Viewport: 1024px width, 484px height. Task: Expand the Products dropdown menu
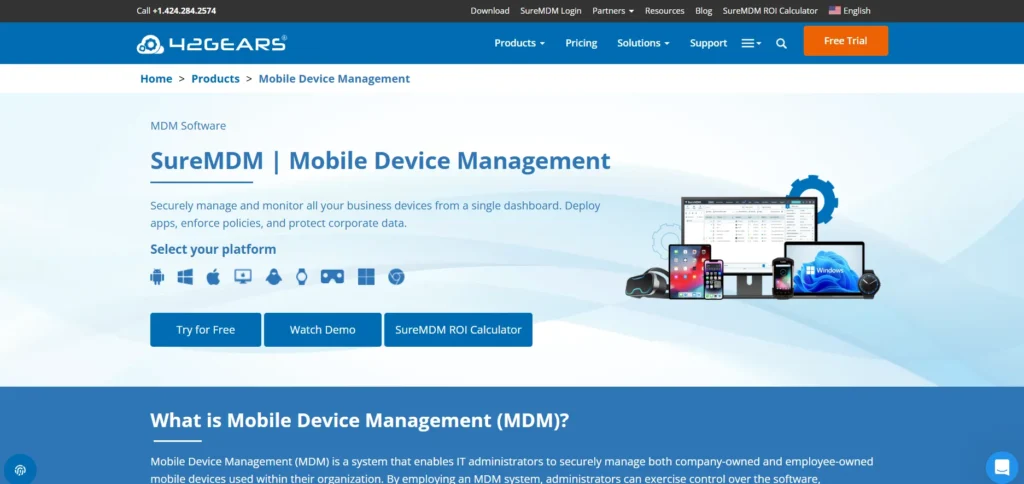click(x=519, y=43)
